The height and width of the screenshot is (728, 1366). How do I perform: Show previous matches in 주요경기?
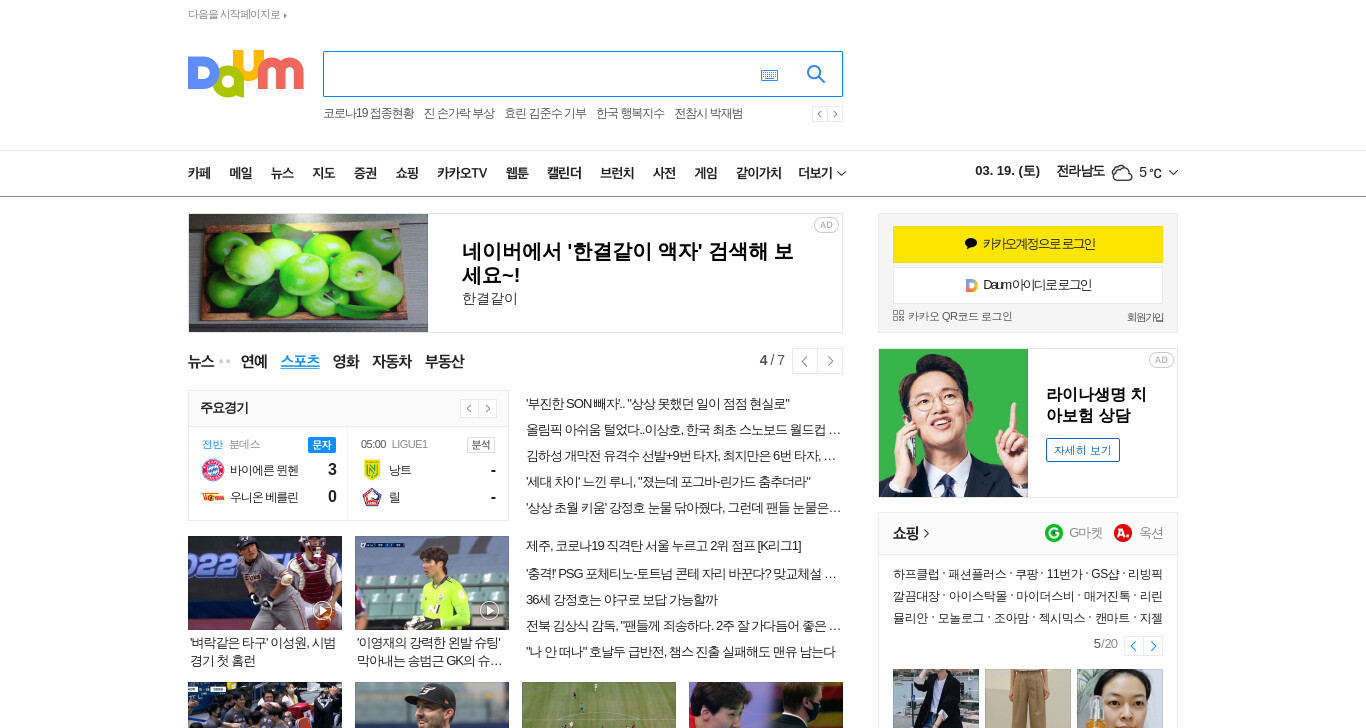(x=469, y=408)
